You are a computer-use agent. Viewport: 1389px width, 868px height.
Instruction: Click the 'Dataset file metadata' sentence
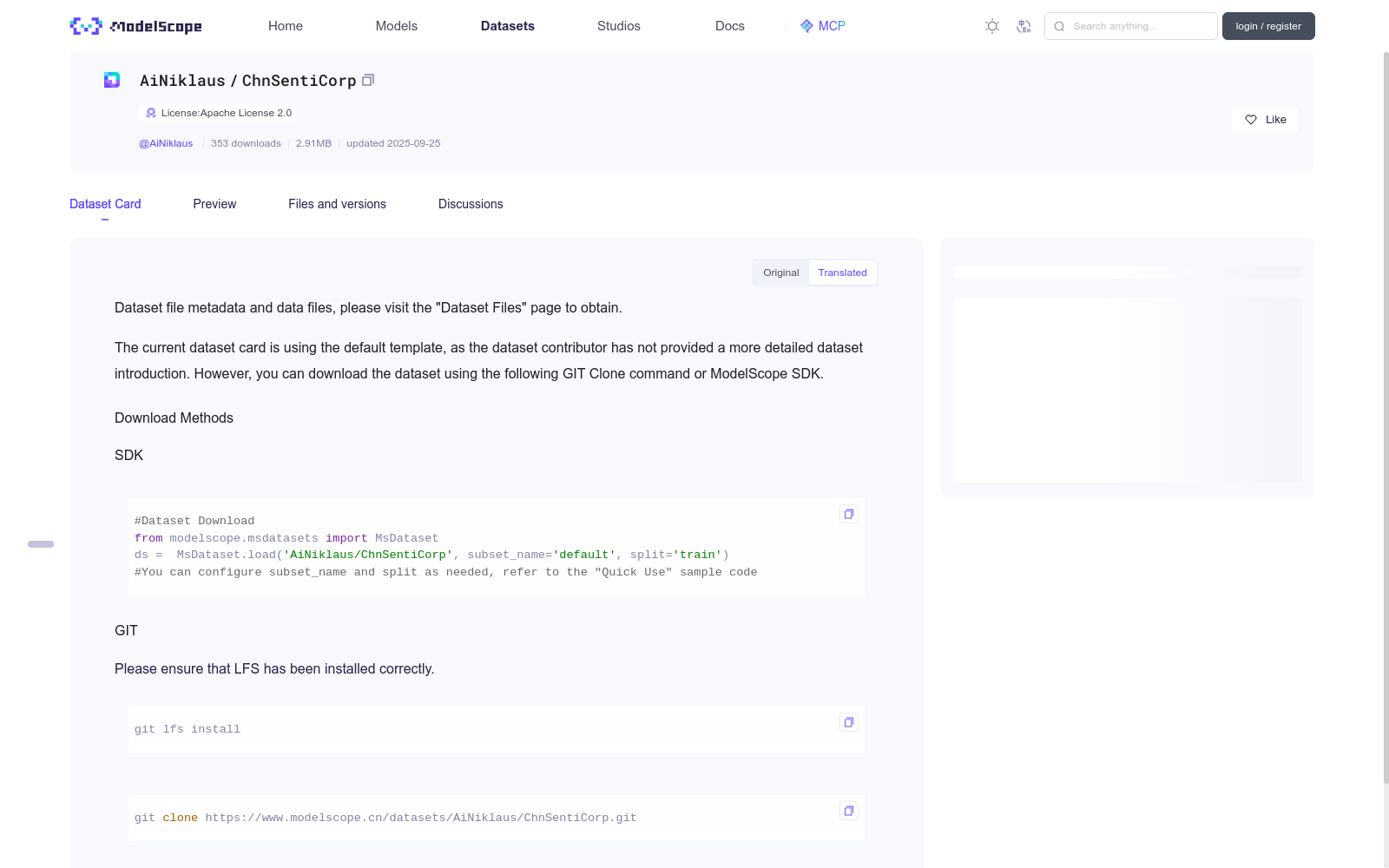click(x=368, y=308)
